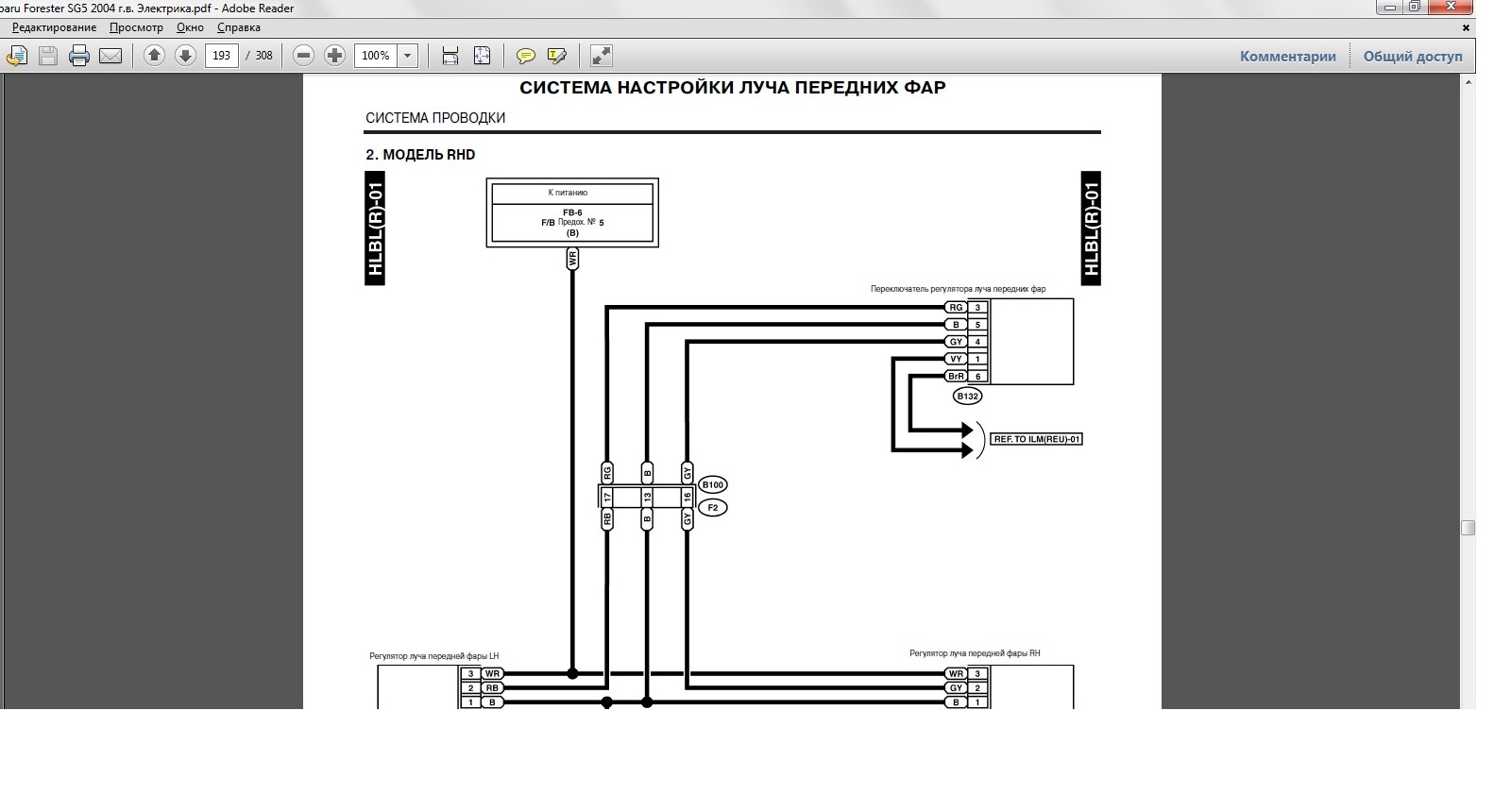Image resolution: width=1511 pixels, height=812 pixels.
Task: Click the BrR wire label at switch
Action: point(956,377)
